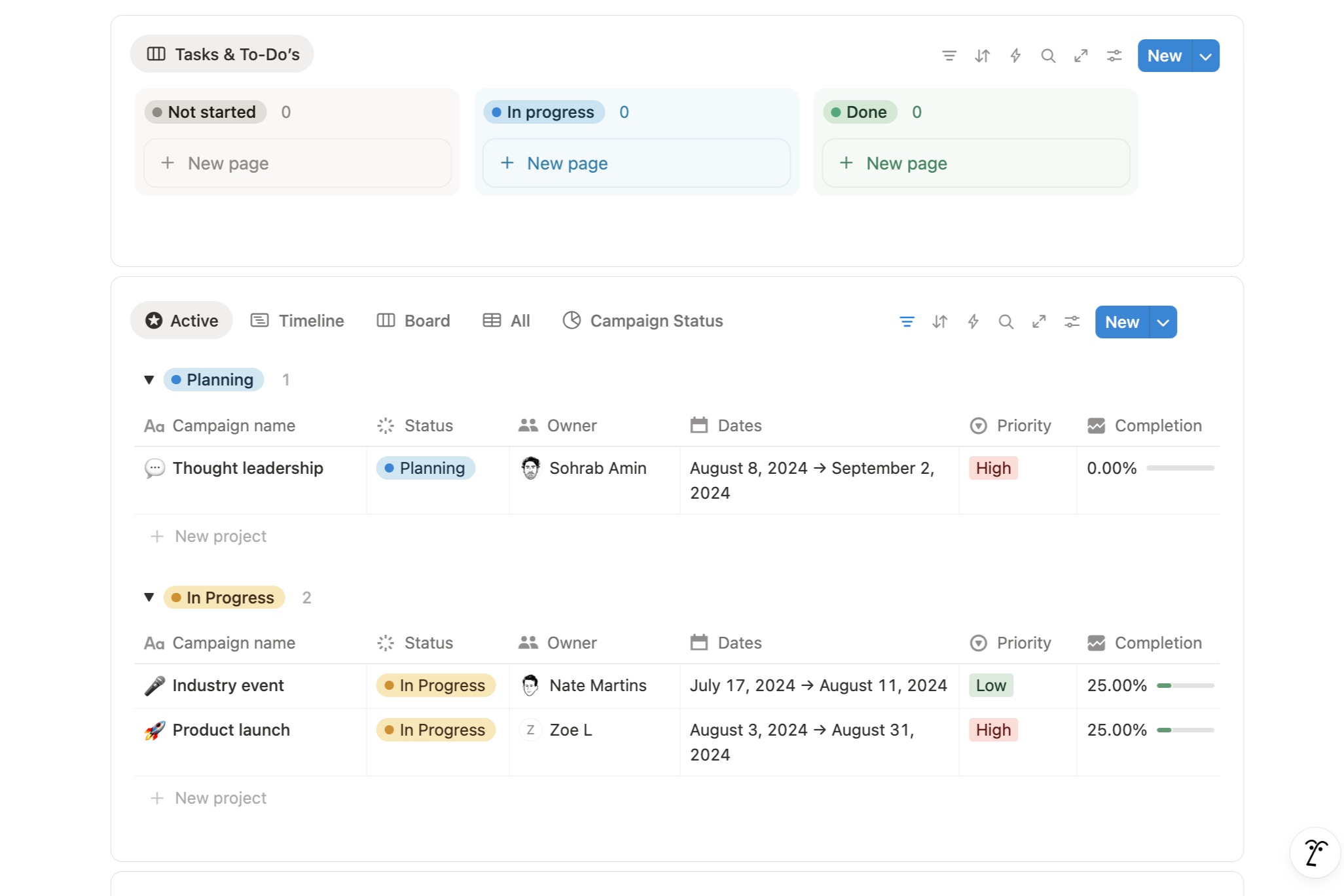The height and width of the screenshot is (896, 1344).
Task: Click Industry event completion progress bar
Action: (x=1185, y=685)
